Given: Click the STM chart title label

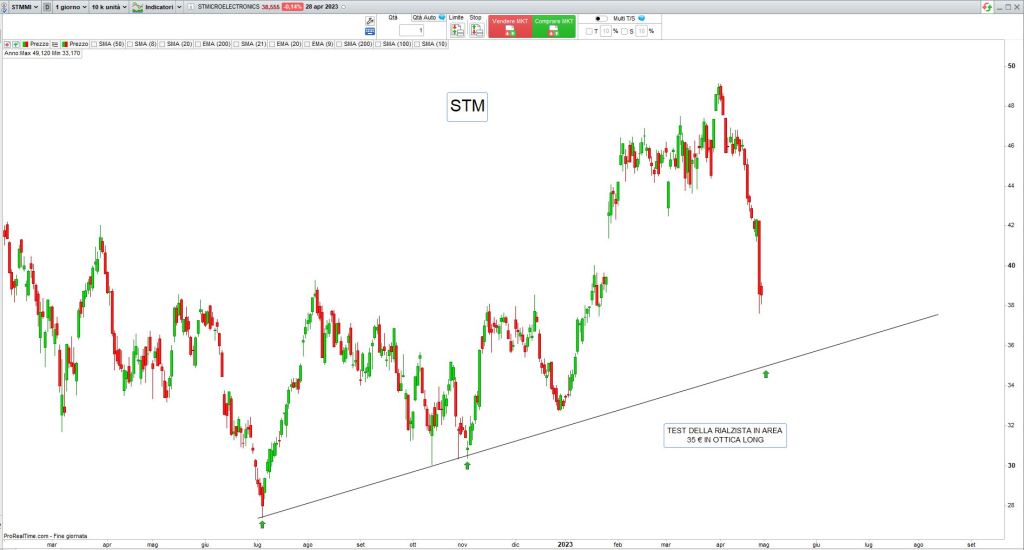Looking at the screenshot, I should pyautogui.click(x=468, y=106).
